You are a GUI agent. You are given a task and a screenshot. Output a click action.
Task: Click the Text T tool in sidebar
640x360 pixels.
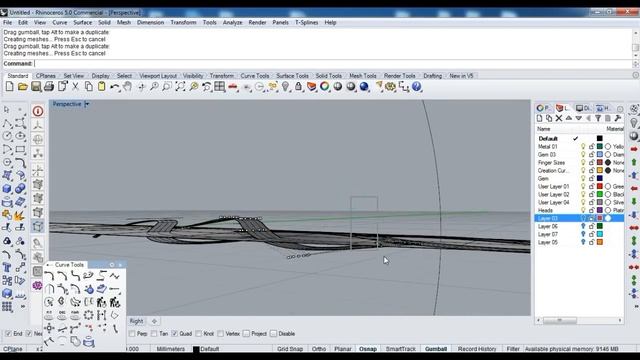7,268
